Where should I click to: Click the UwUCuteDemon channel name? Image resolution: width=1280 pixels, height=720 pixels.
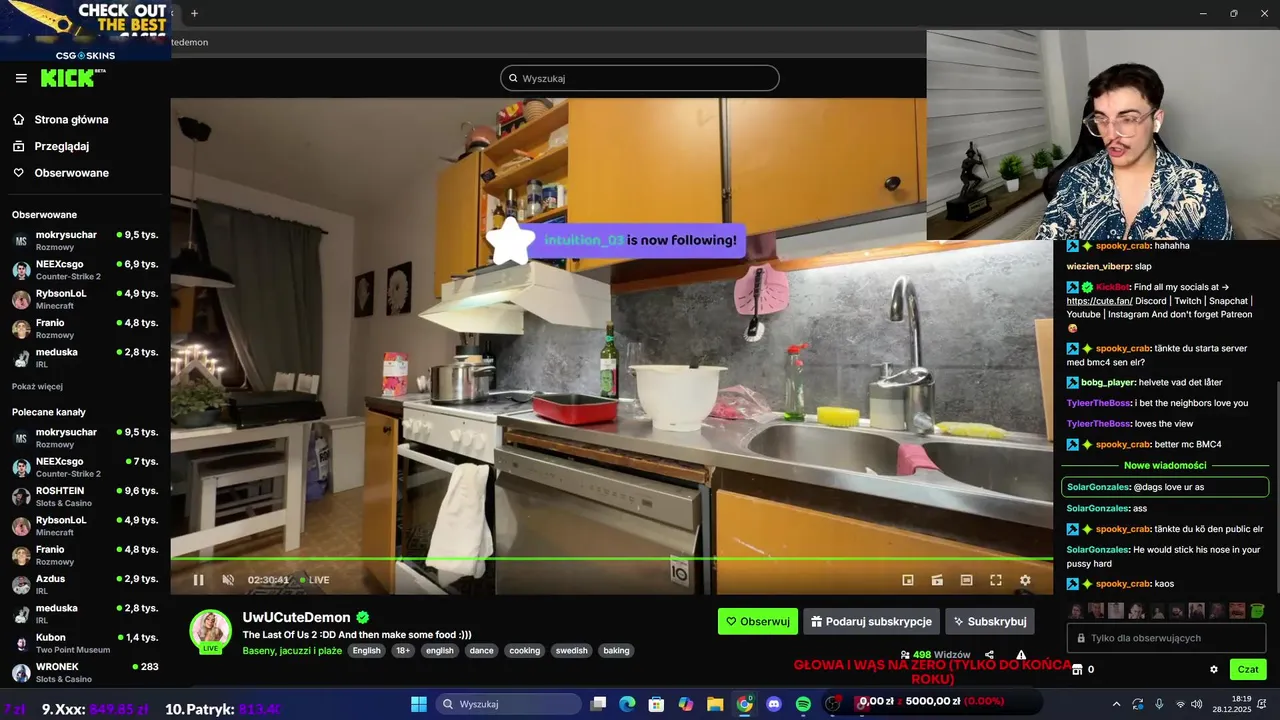(x=296, y=617)
